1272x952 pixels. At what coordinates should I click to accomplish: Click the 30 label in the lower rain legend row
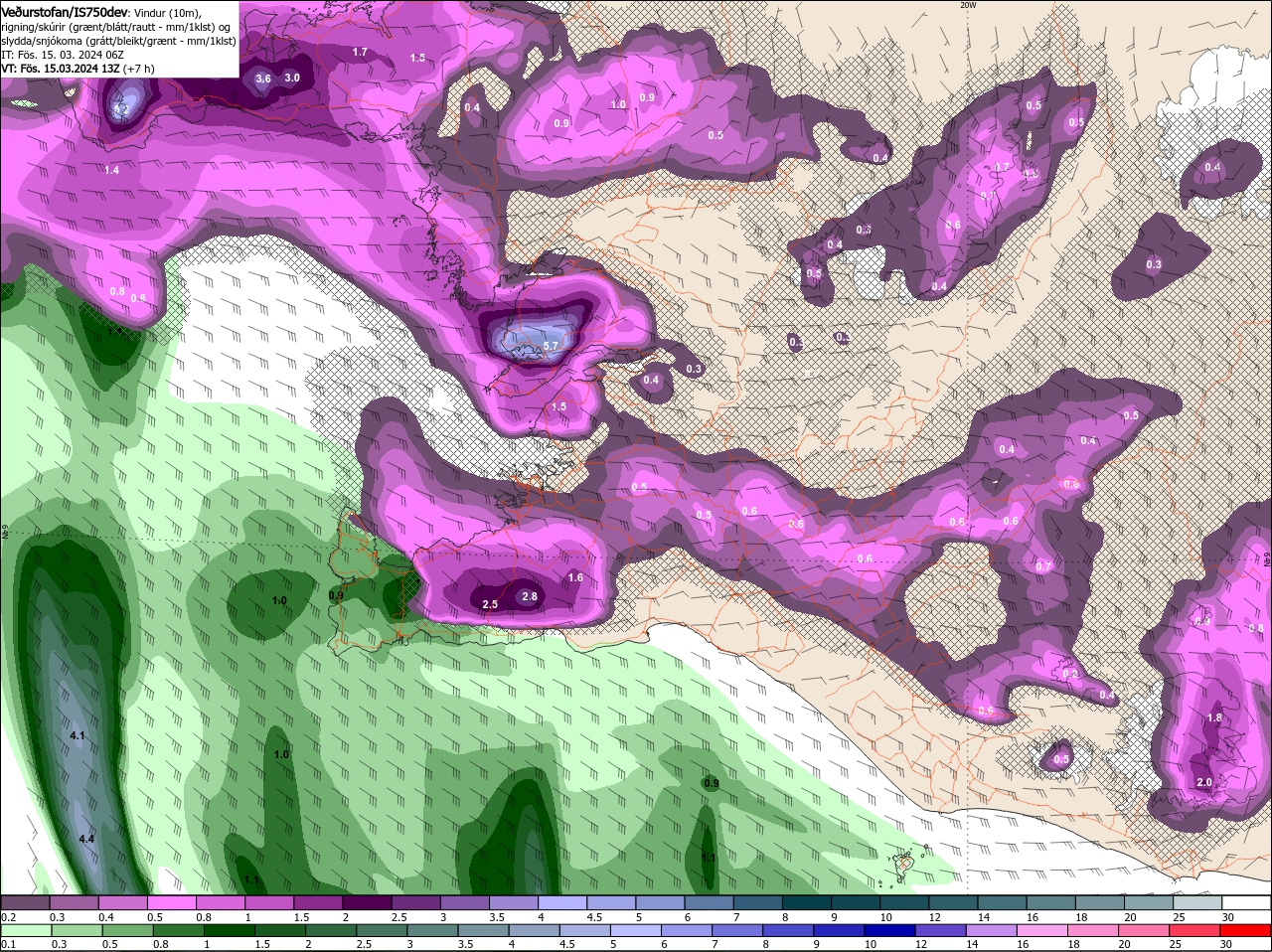point(1225,944)
